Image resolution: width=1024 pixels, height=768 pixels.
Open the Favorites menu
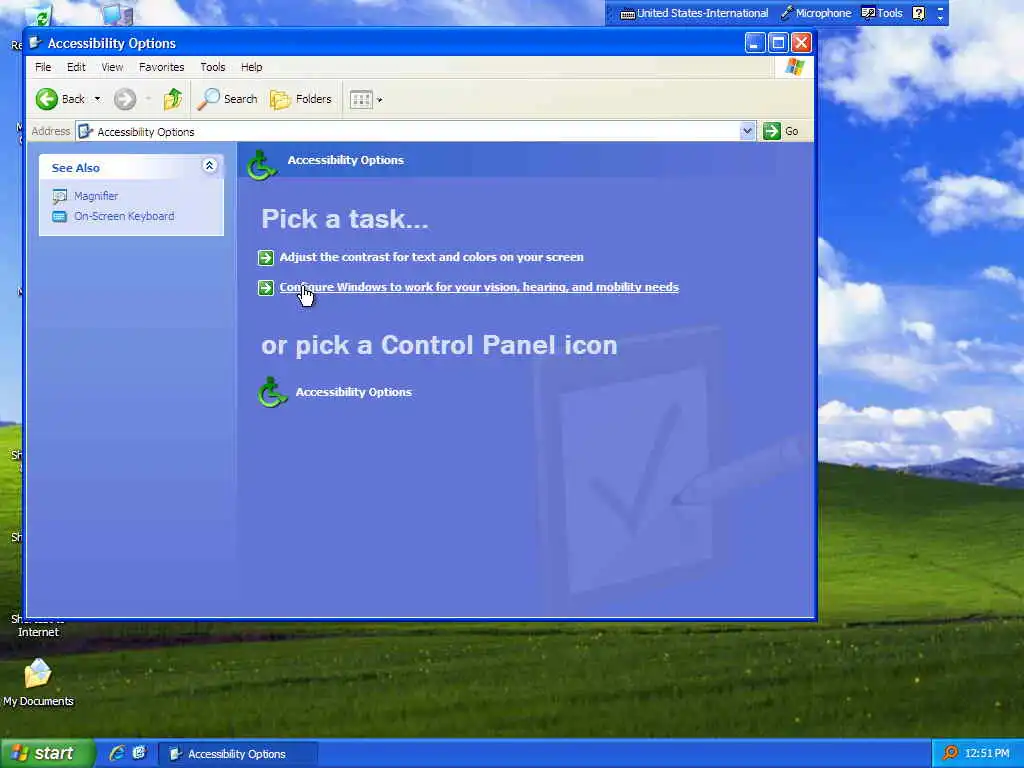(161, 67)
